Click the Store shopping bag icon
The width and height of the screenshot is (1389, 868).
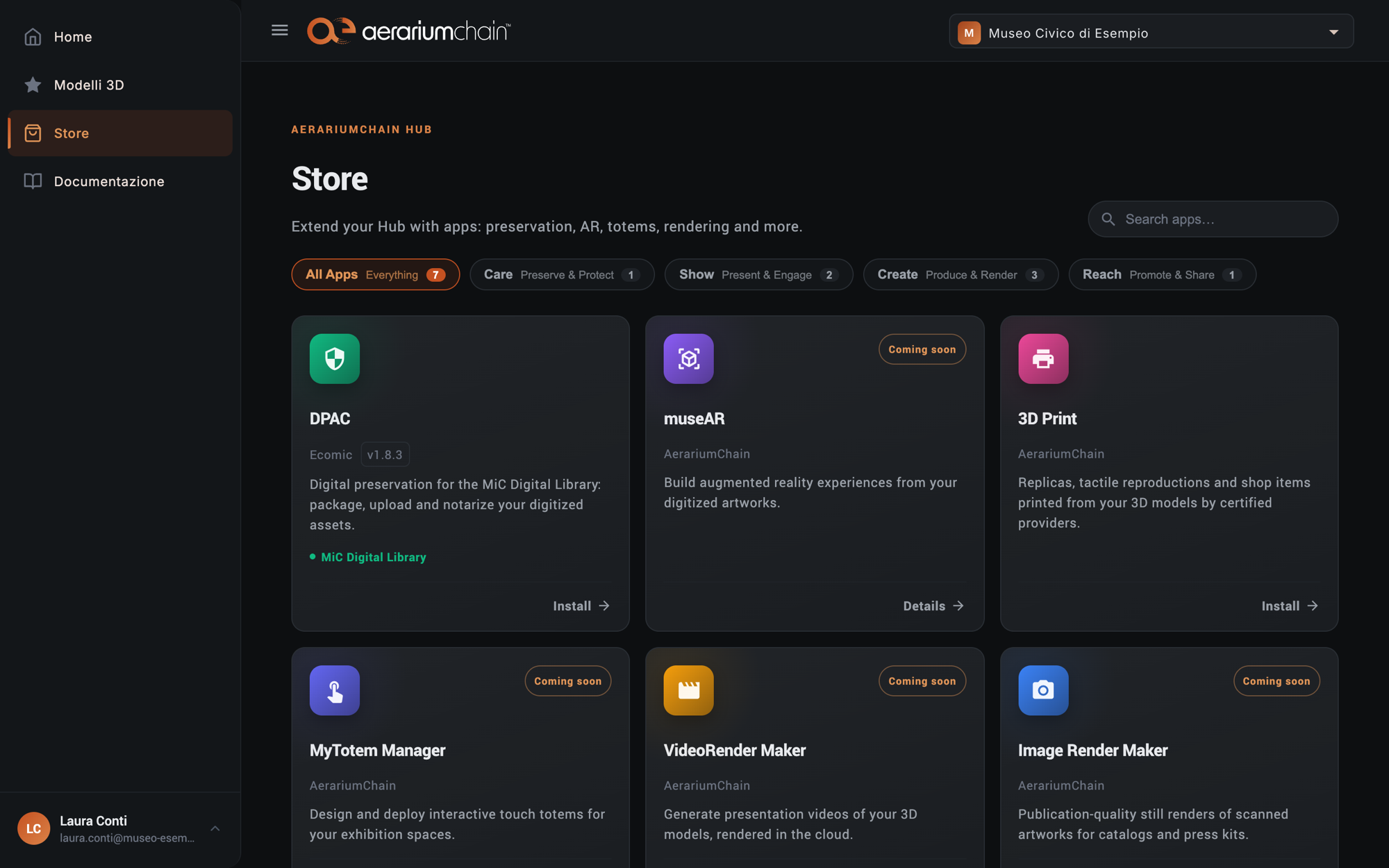point(33,133)
